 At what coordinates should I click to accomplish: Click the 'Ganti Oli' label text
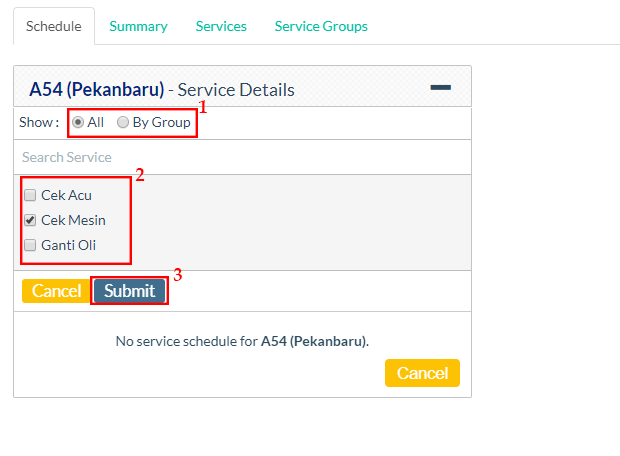[69, 245]
